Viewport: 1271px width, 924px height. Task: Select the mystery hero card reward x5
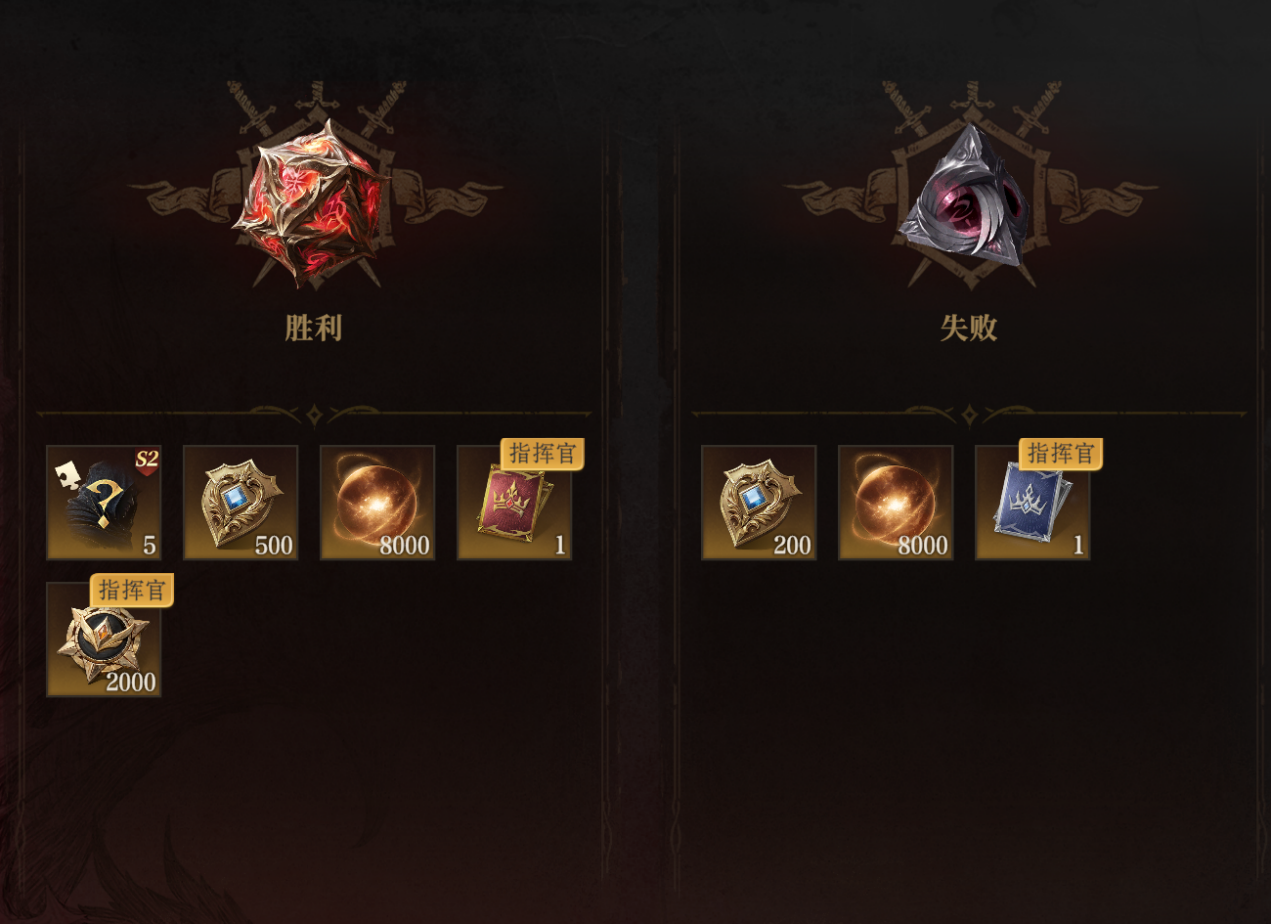click(x=104, y=503)
